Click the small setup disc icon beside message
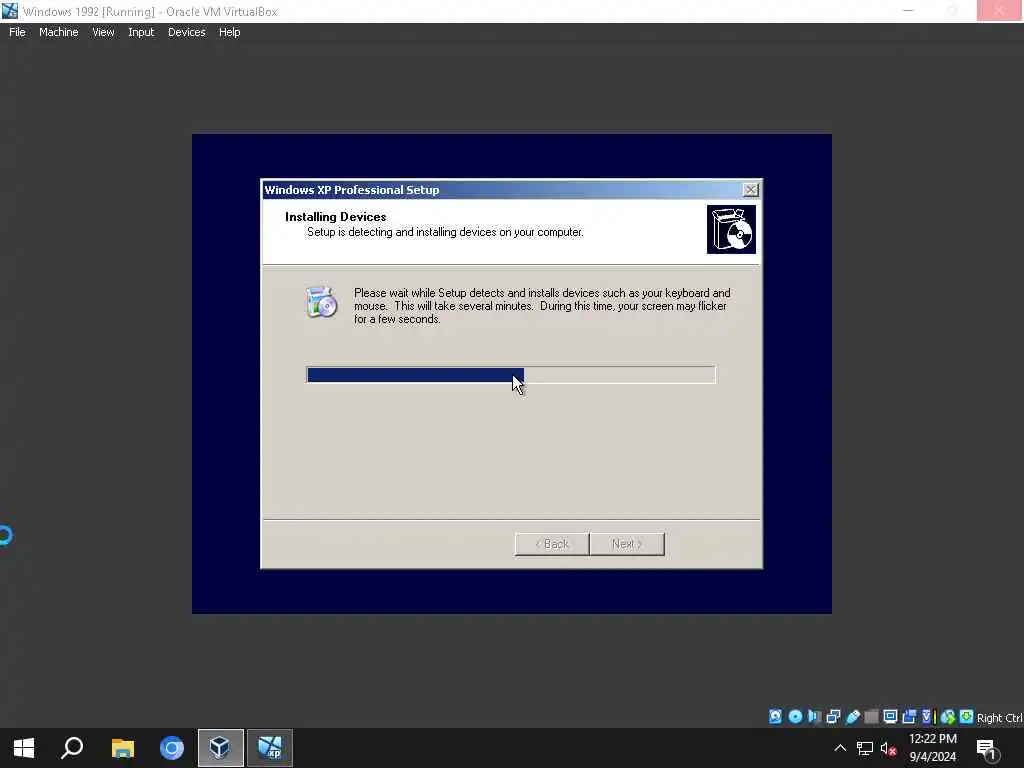This screenshot has width=1024, height=768. [x=321, y=302]
